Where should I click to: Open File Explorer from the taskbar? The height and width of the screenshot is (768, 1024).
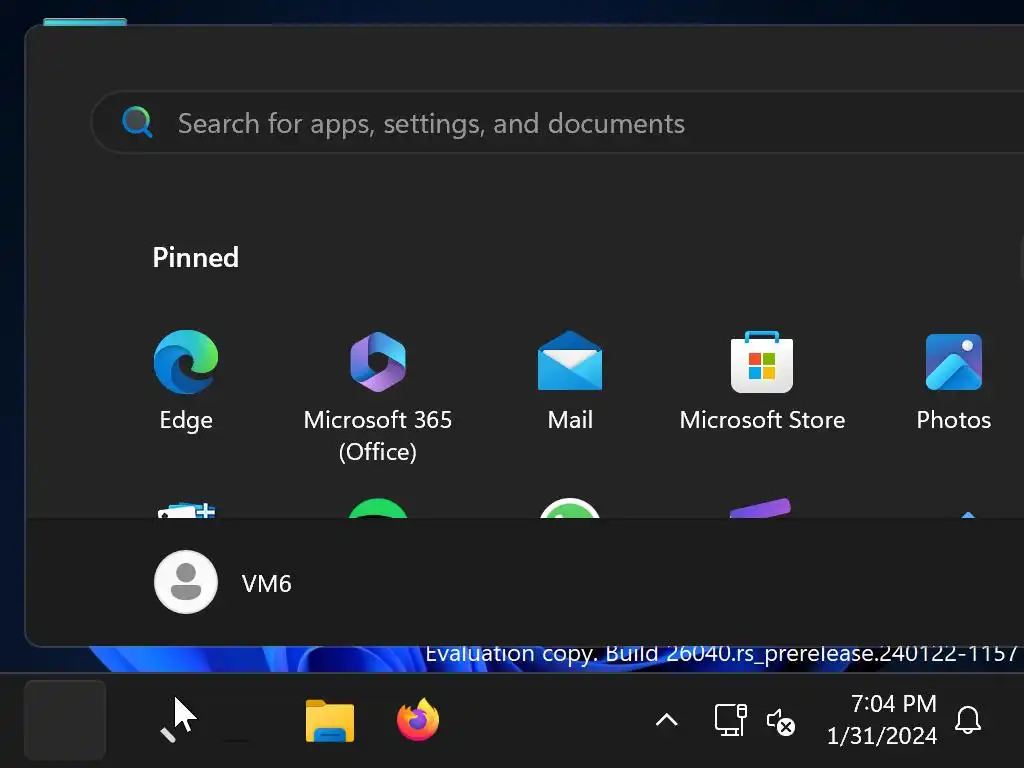330,721
